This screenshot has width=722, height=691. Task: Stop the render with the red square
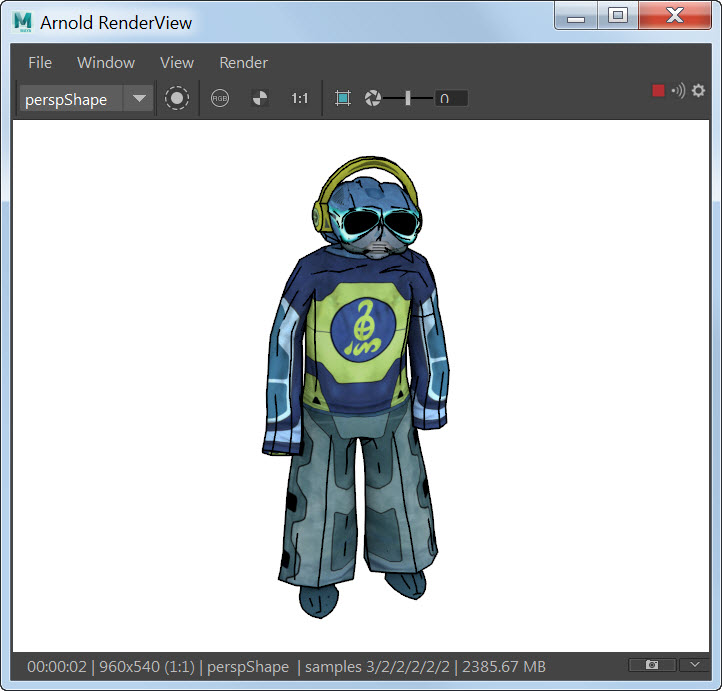pyautogui.click(x=658, y=91)
